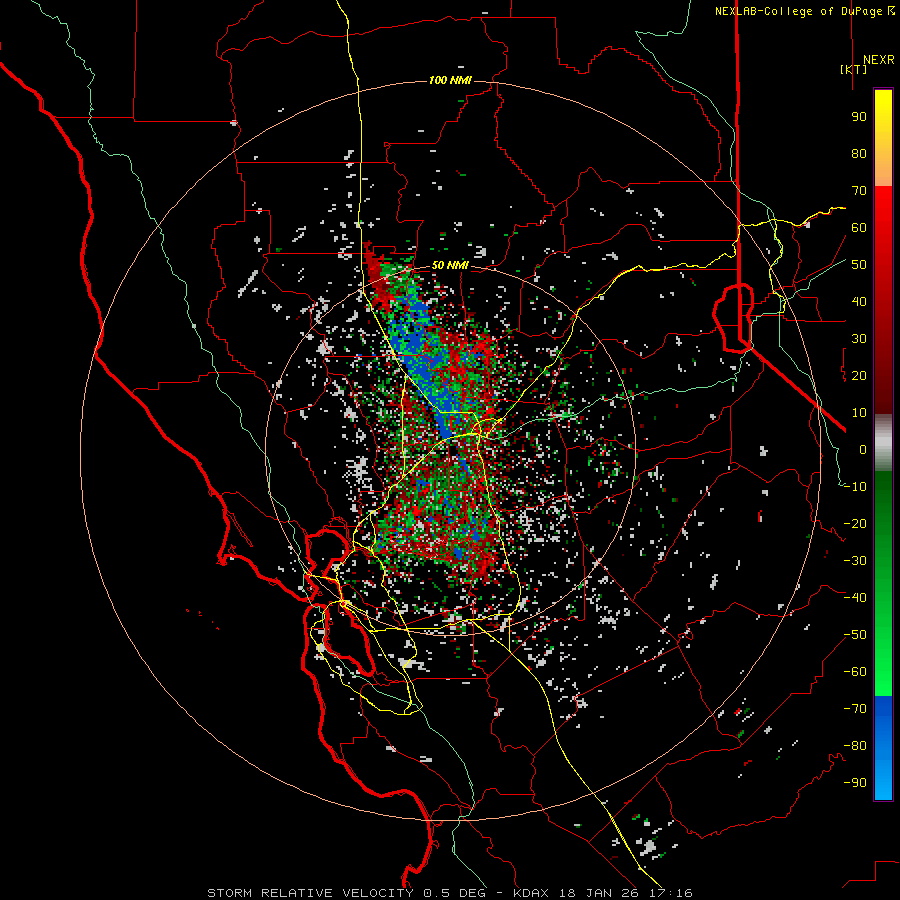The image size is (900, 900).
Task: Click the -50 scale value
Action: 855,635
